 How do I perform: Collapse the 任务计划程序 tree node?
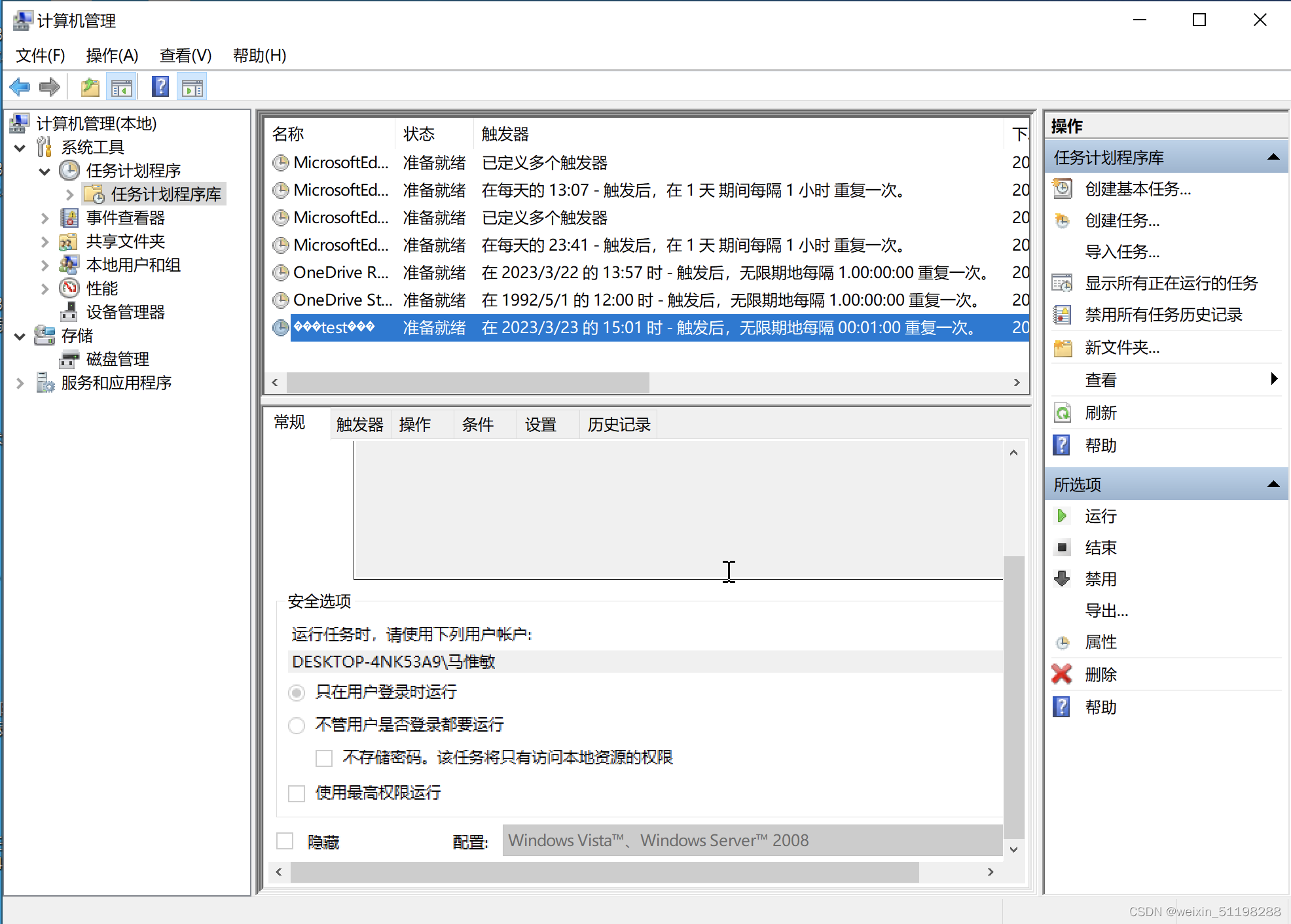tap(45, 171)
